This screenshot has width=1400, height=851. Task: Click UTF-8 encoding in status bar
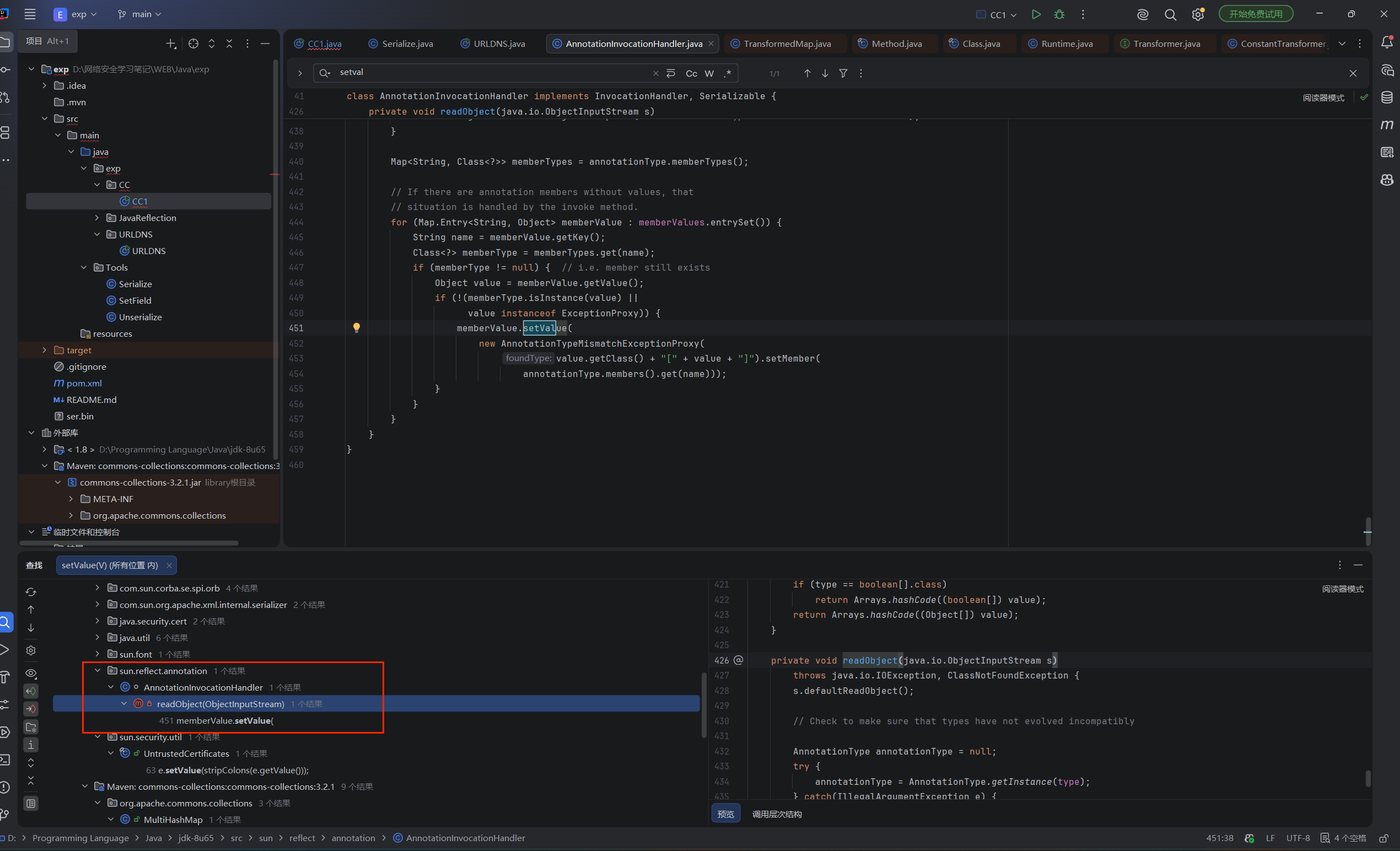[1297, 838]
